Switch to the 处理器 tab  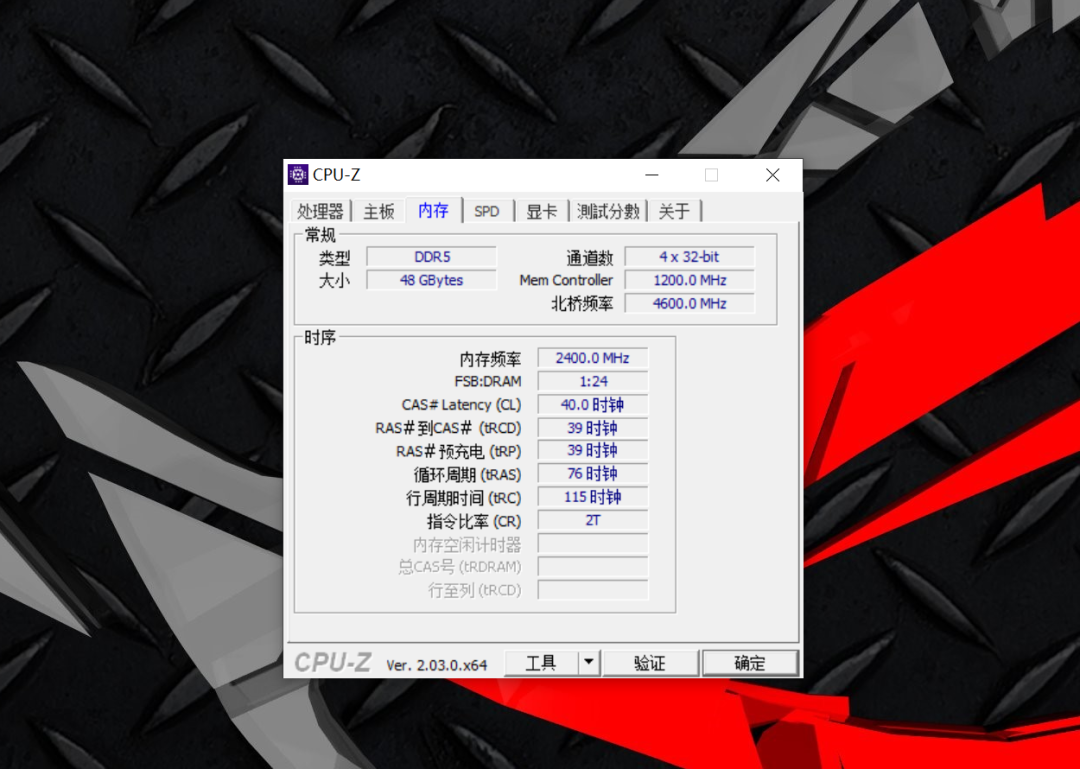(x=321, y=211)
